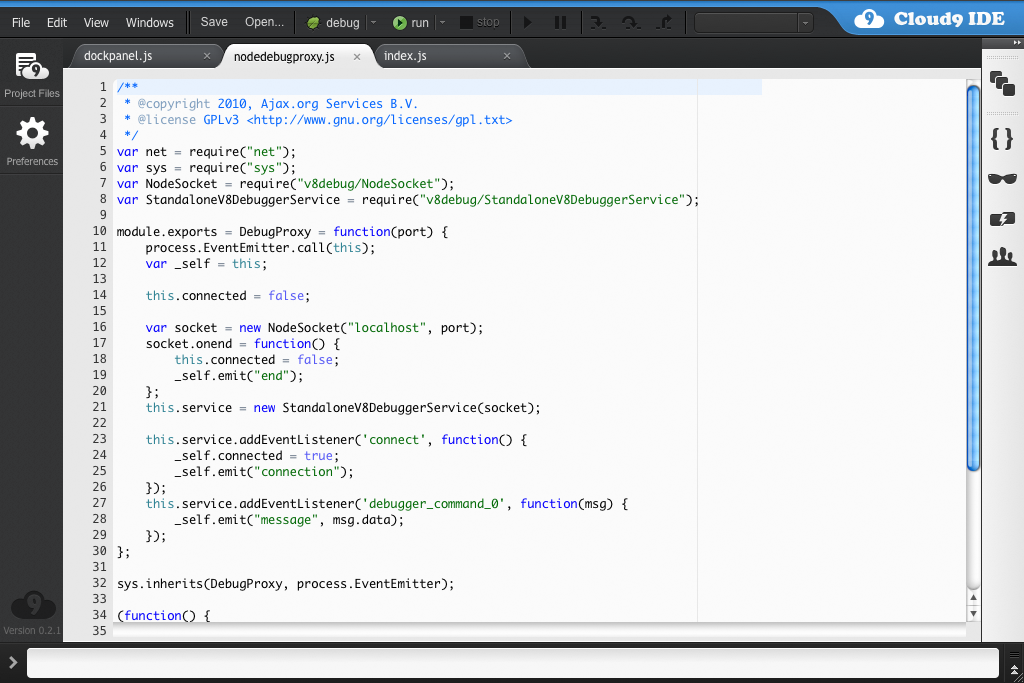Viewport: 1024px width, 683px height.
Task: Click the sunglasses icon in right dock
Action: pyautogui.click(x=1001, y=178)
